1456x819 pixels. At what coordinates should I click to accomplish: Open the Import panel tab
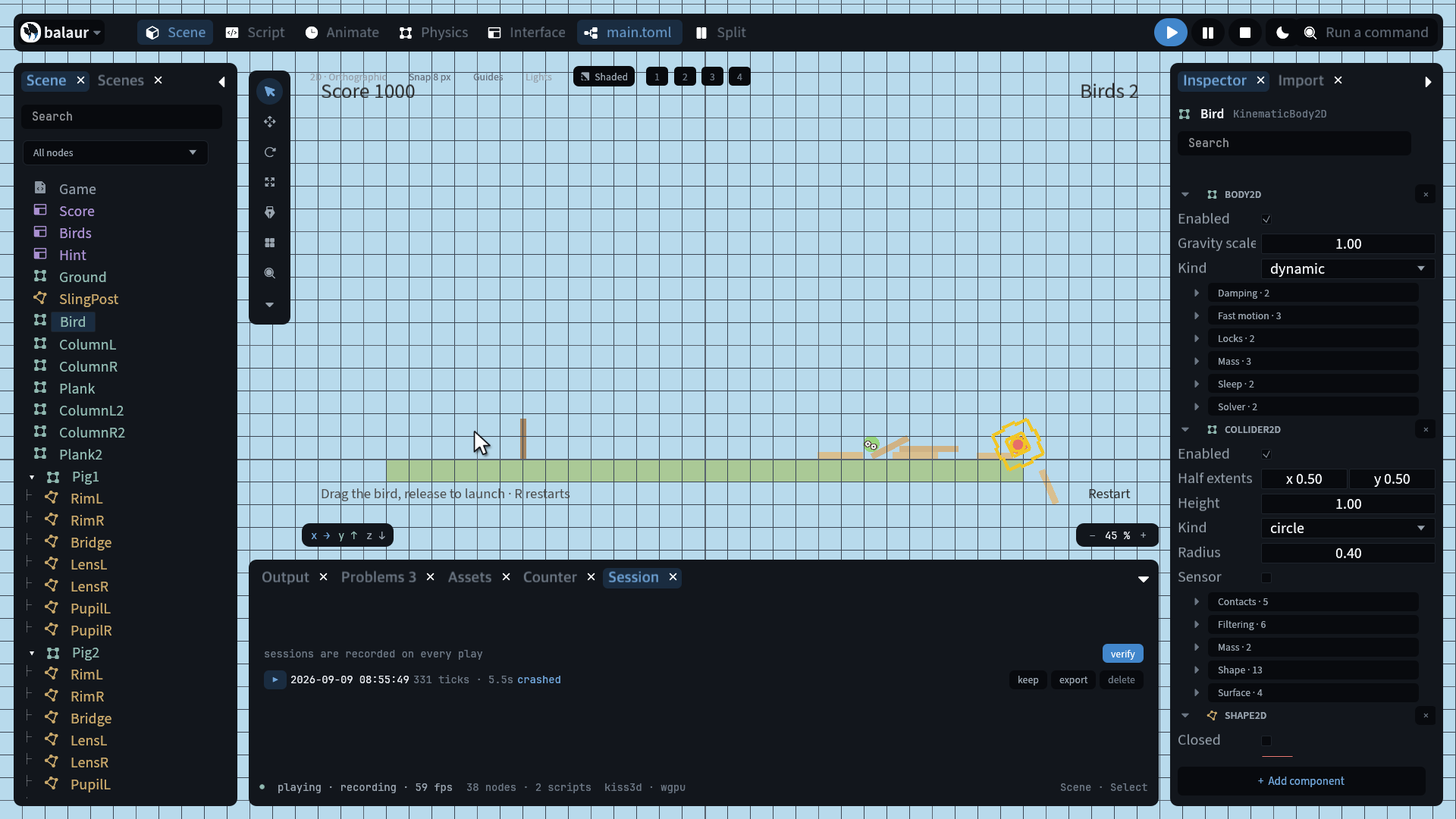1301,80
